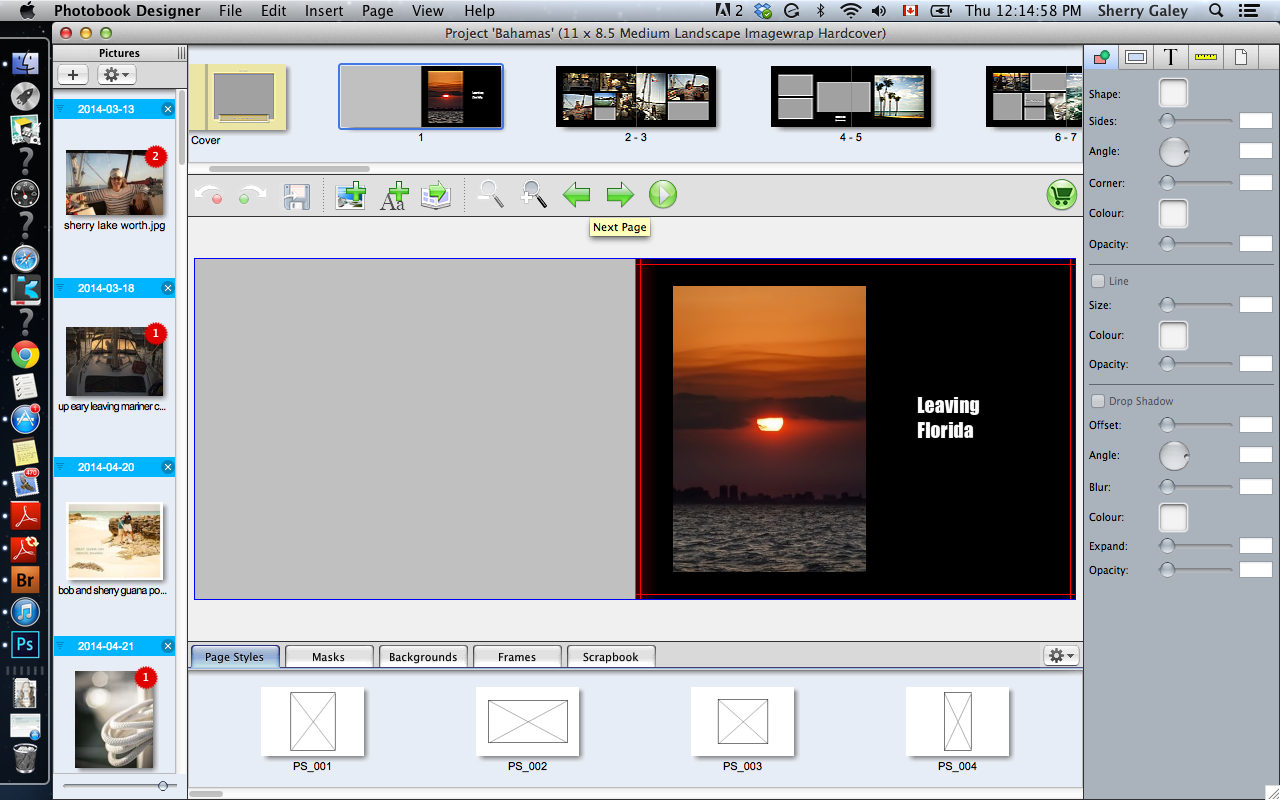Collapse the 2014-04-20 picture group

click(x=60, y=467)
